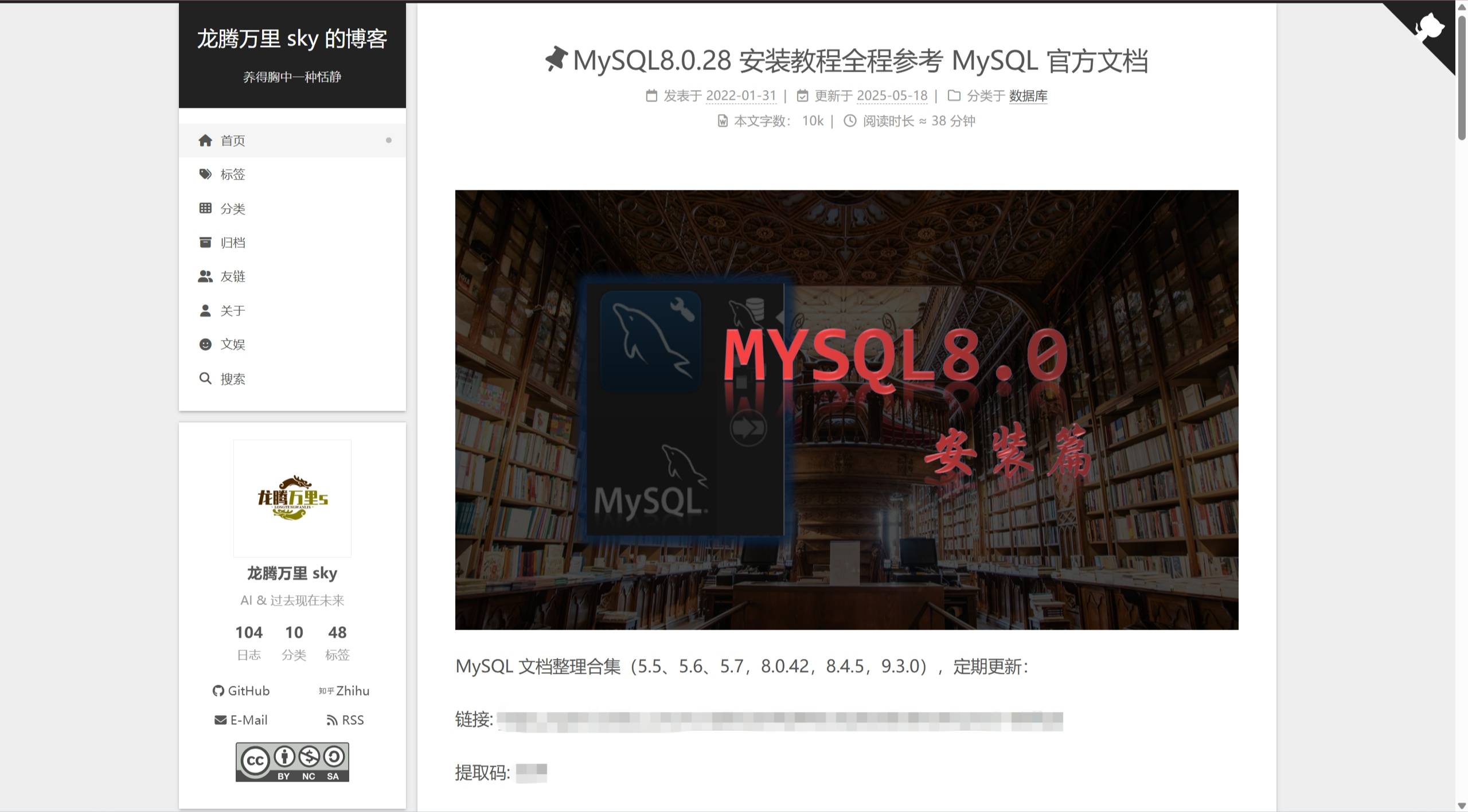Open the 10 分类 count link
The width and height of the screenshot is (1468, 812).
coord(294,643)
